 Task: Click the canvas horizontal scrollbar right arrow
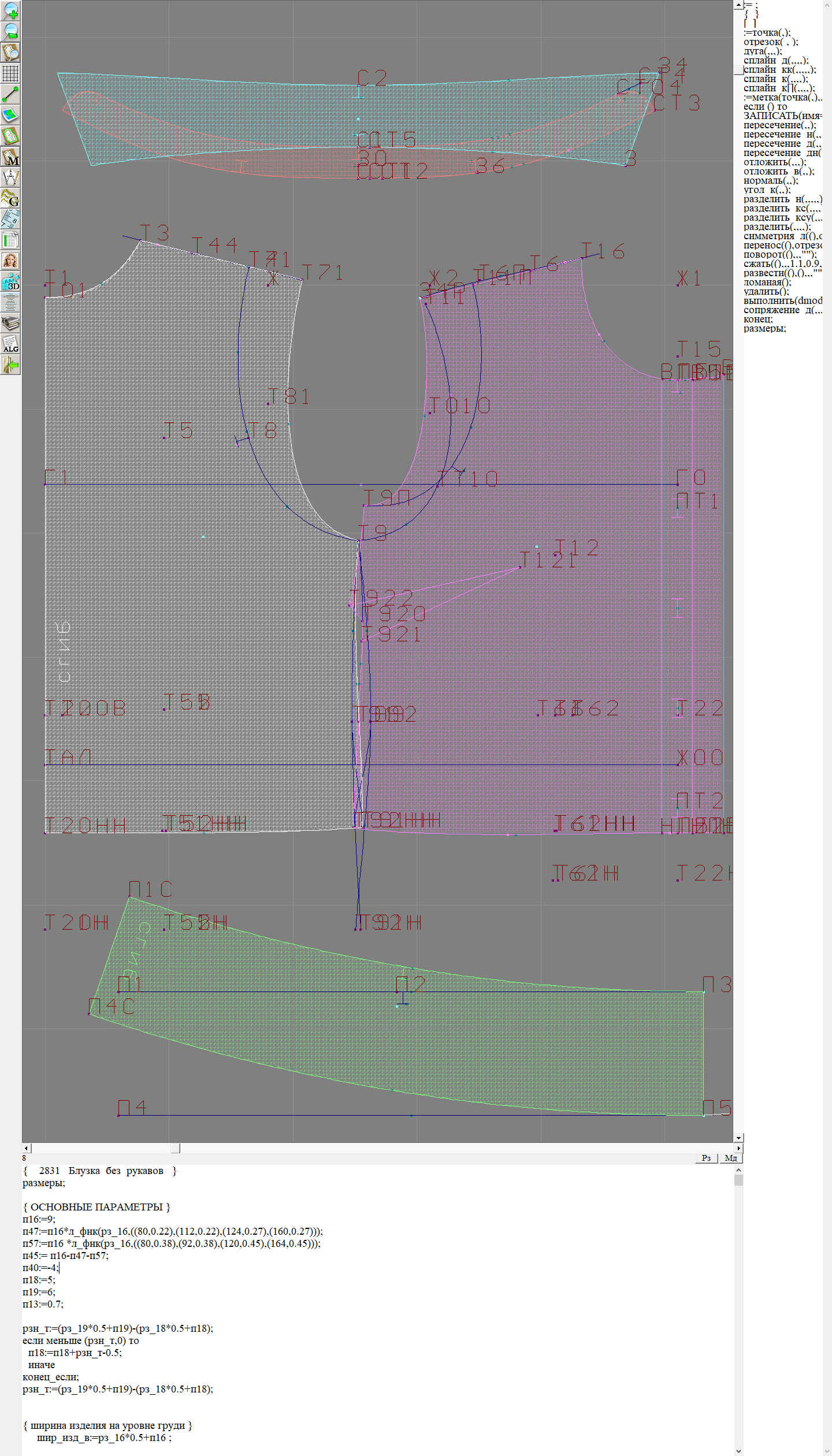738,1148
